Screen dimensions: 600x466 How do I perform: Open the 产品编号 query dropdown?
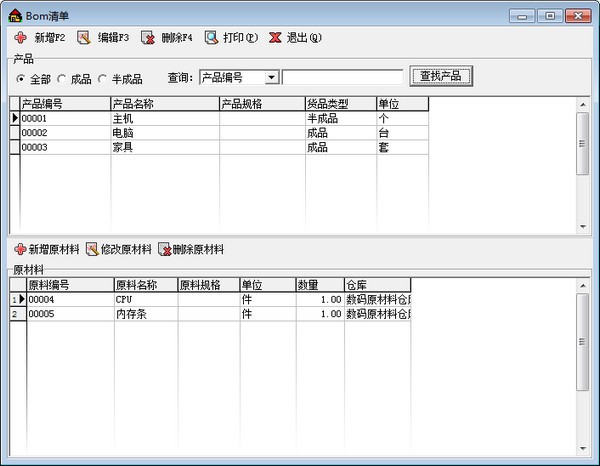click(x=271, y=77)
